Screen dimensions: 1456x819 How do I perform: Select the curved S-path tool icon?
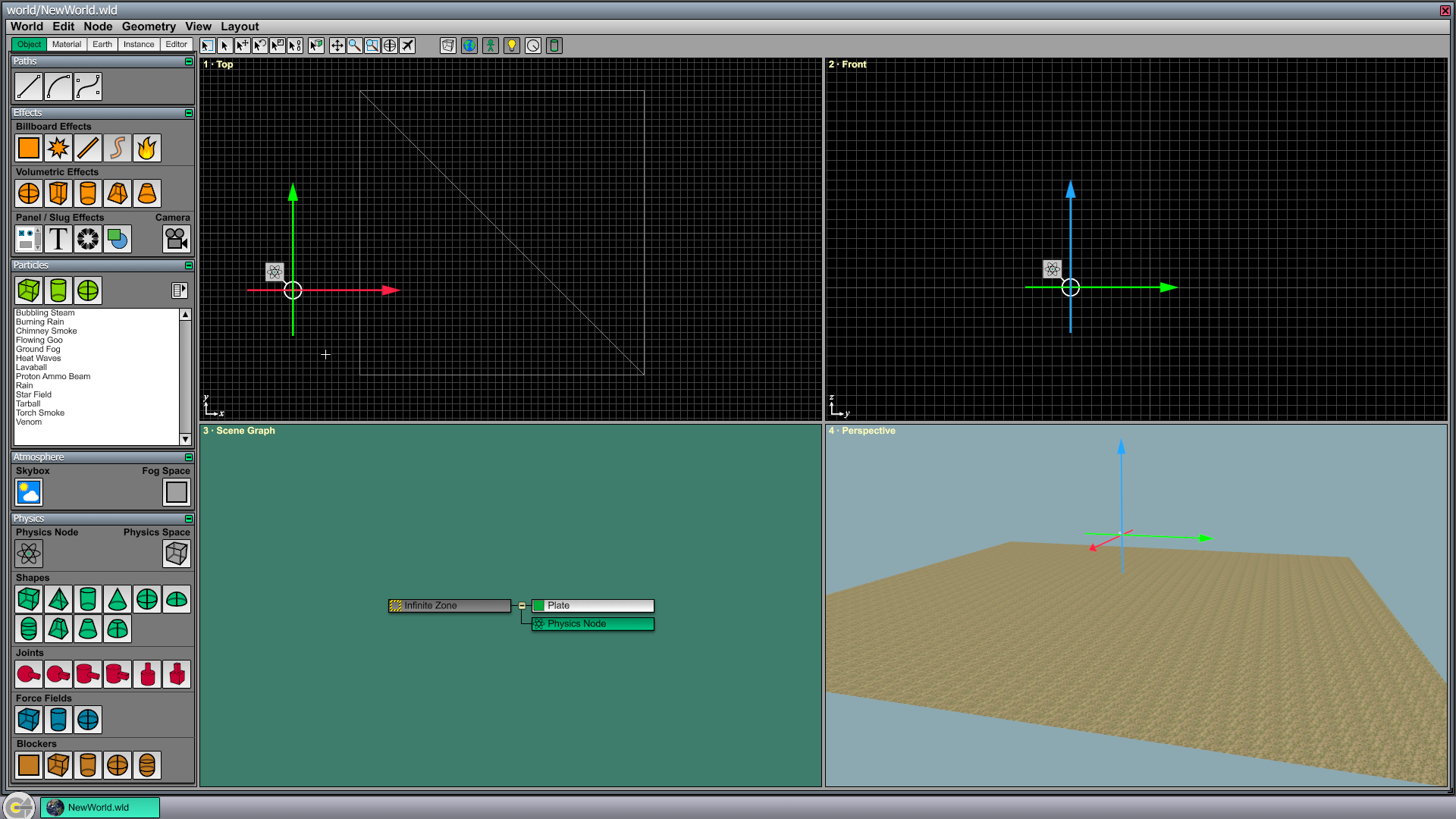88,86
